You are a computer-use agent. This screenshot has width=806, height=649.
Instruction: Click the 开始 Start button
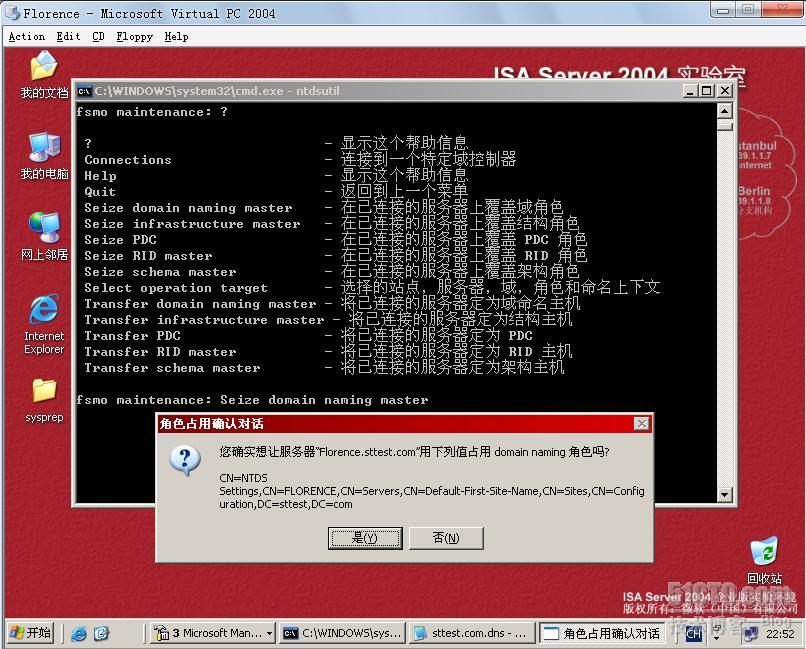[30, 633]
